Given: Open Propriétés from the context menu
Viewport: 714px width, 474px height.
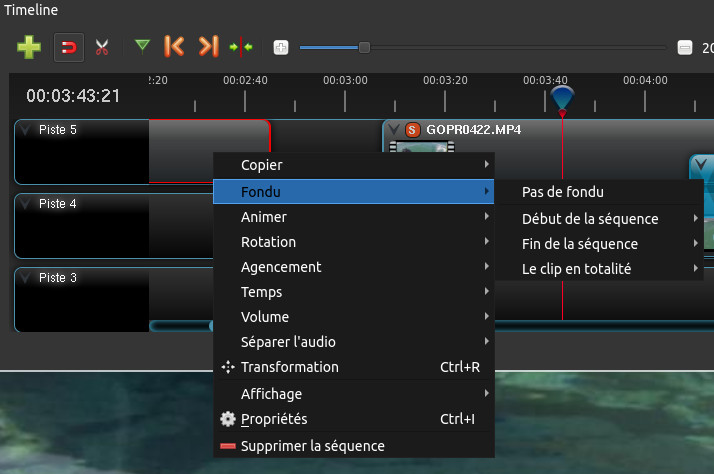Looking at the screenshot, I should coord(274,419).
